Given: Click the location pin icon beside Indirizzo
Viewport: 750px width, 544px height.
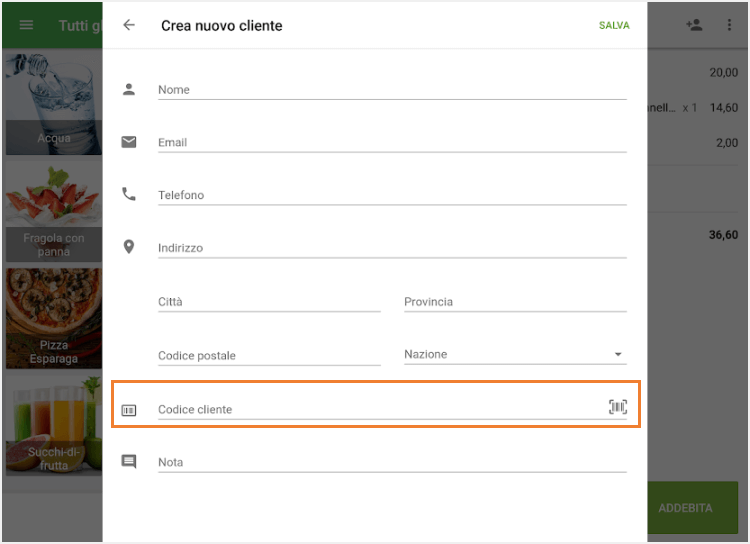Looking at the screenshot, I should click(129, 247).
